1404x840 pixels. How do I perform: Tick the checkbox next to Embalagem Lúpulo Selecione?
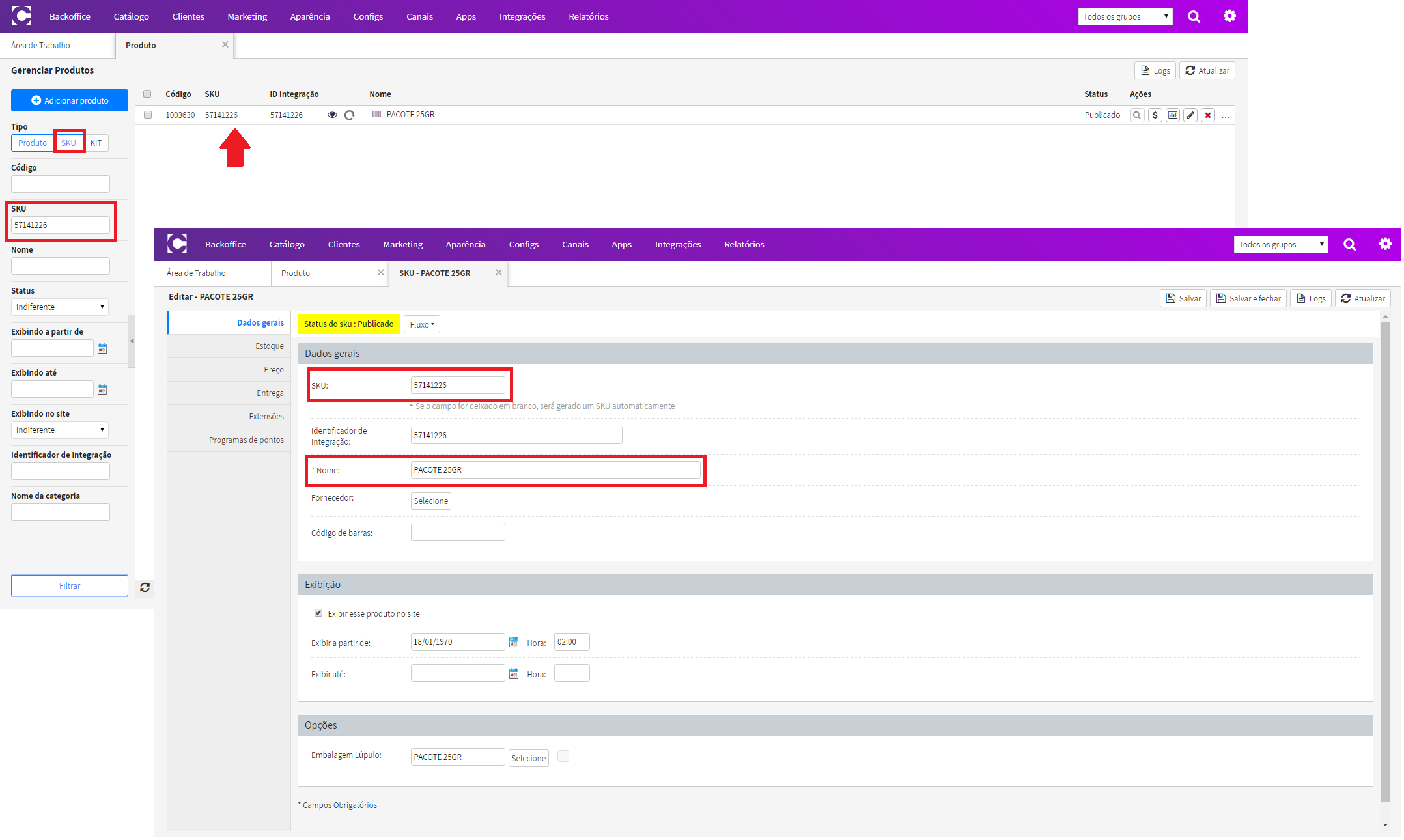point(563,756)
